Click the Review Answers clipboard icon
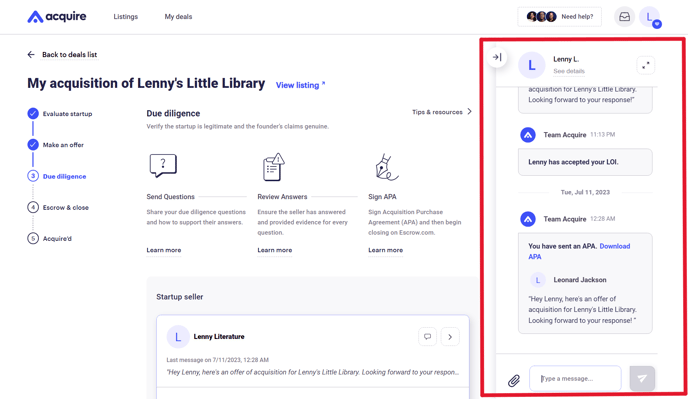 (x=274, y=167)
